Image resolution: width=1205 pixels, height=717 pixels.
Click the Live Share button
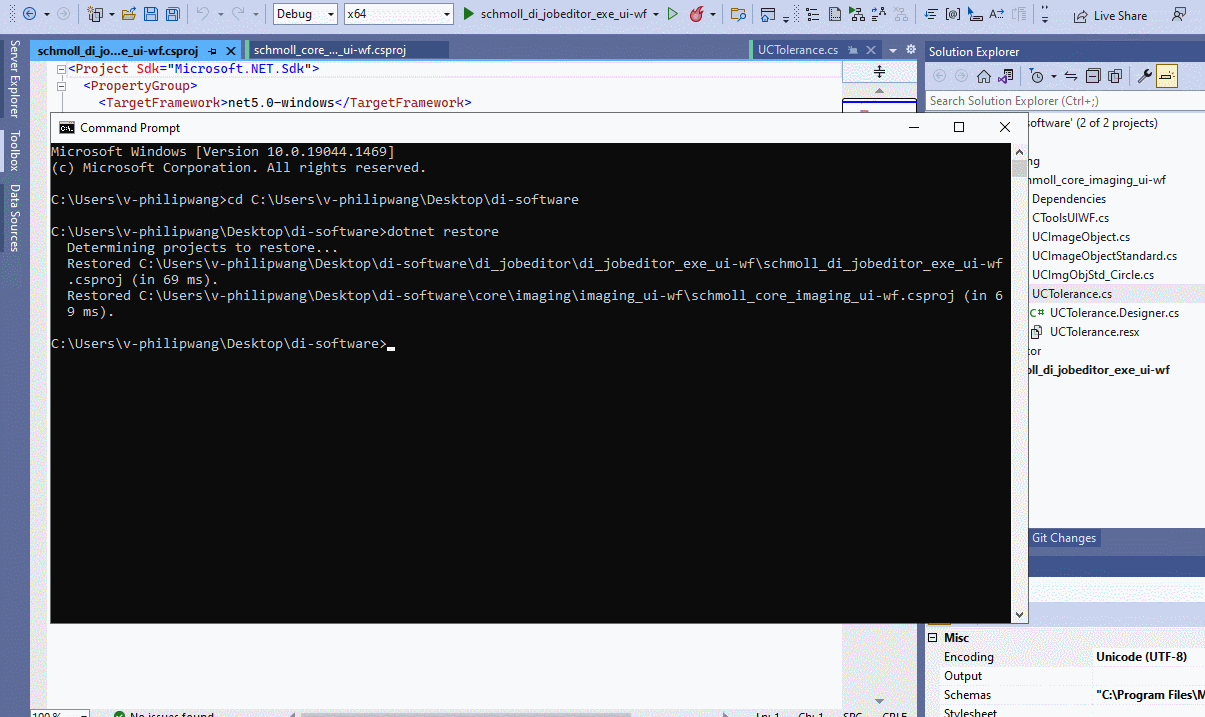1110,16
